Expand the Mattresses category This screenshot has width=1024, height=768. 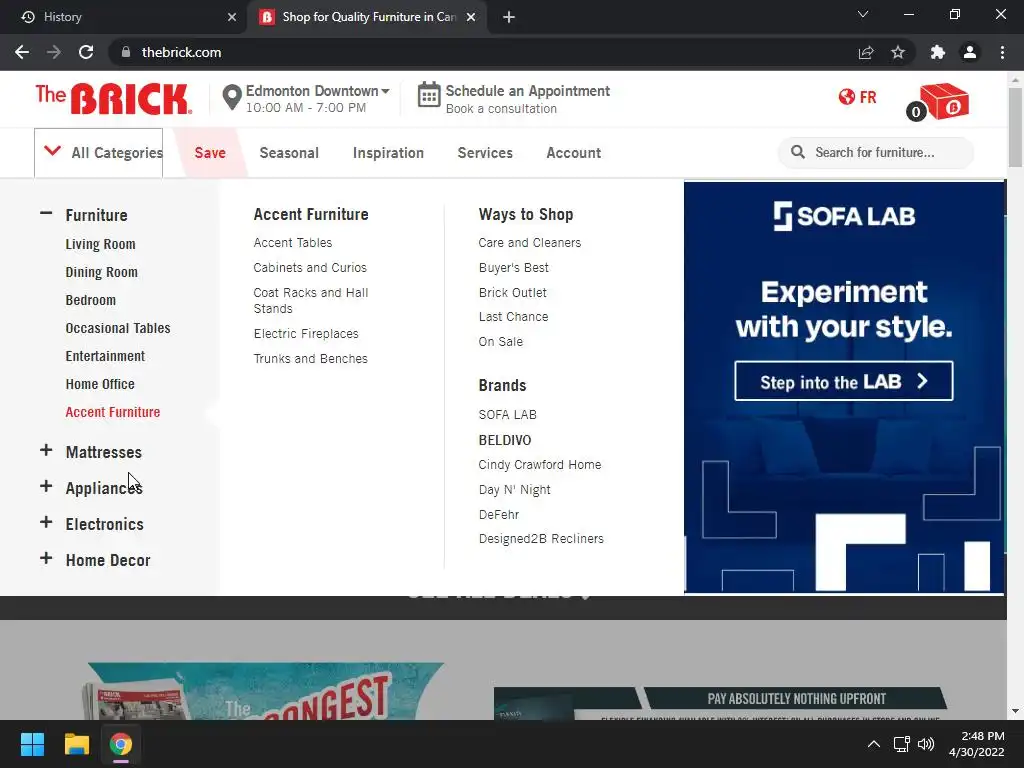pos(46,451)
